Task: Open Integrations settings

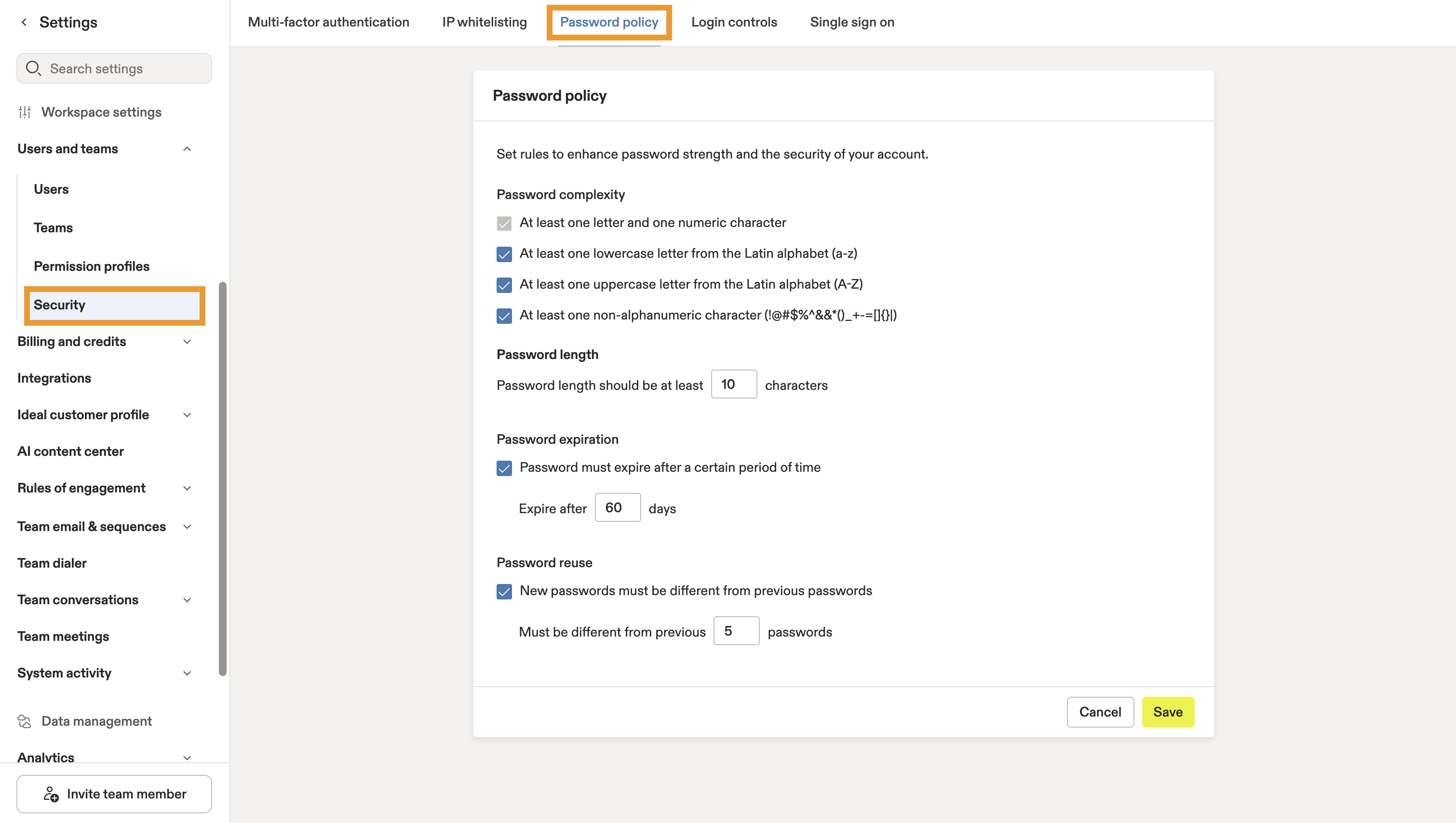Action: click(x=54, y=378)
